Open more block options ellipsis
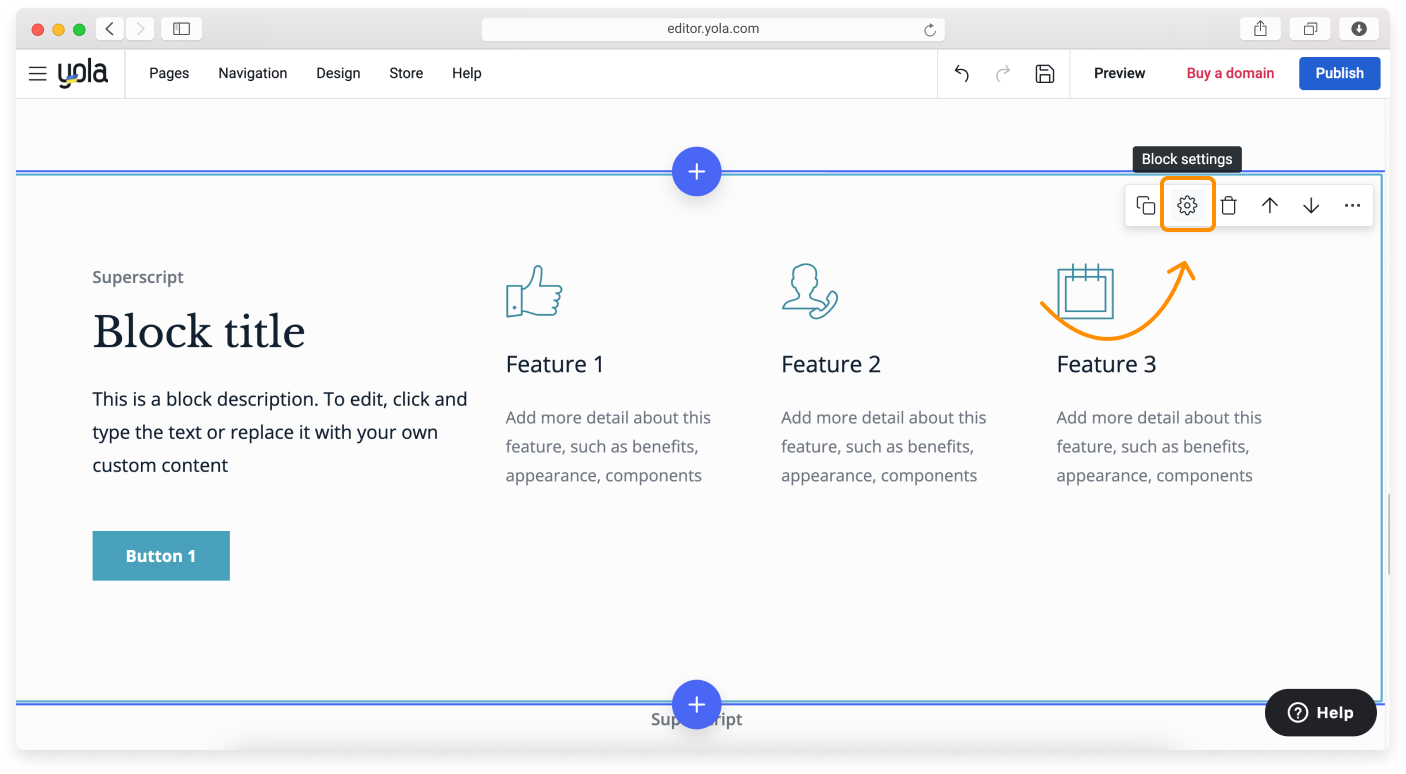 pyautogui.click(x=1352, y=205)
